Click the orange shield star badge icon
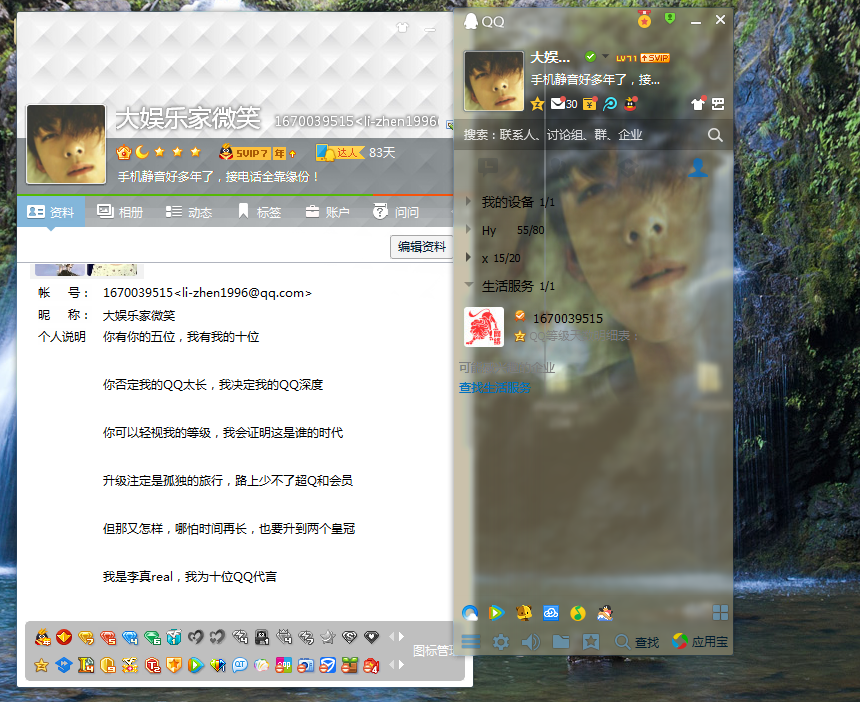Viewport: 860px width, 702px height. (x=174, y=665)
